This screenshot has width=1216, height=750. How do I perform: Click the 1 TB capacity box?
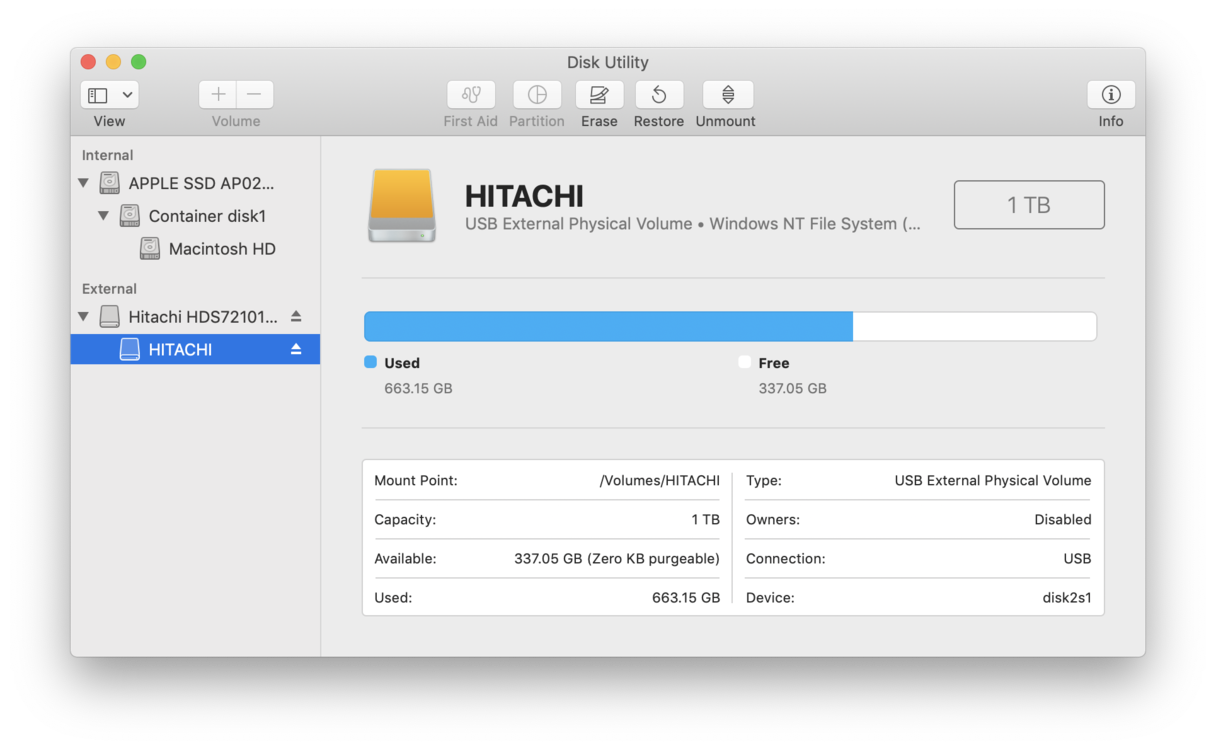pyautogui.click(x=1029, y=205)
